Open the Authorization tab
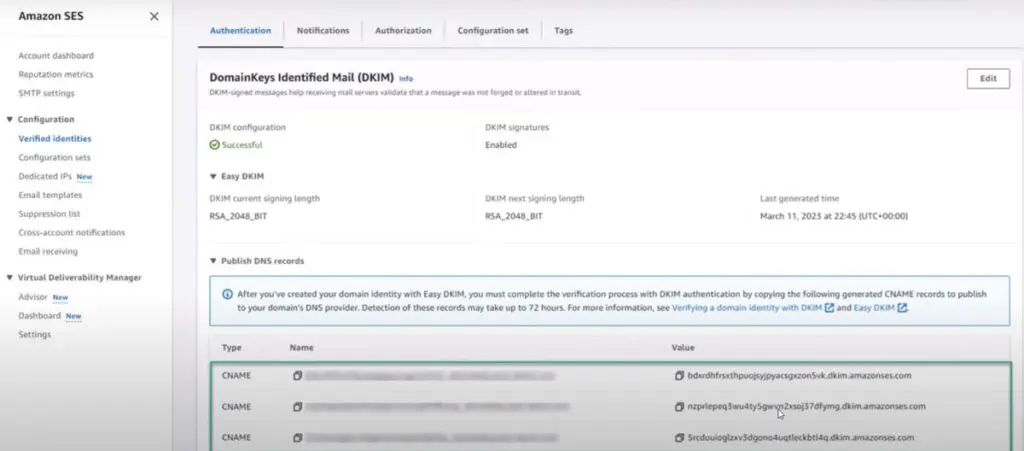1024x451 pixels. tap(403, 31)
